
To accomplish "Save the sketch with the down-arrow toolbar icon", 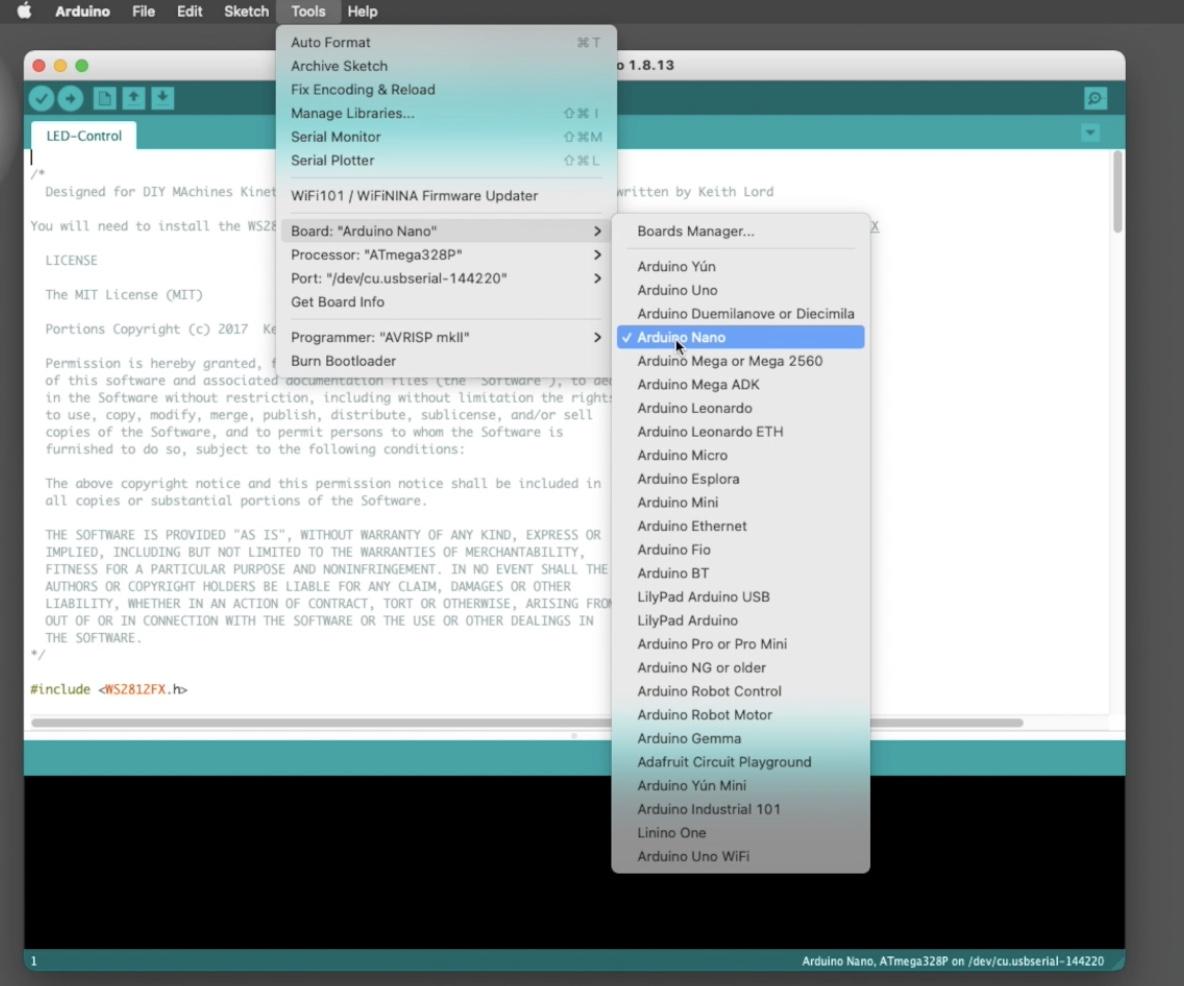I will [161, 98].
